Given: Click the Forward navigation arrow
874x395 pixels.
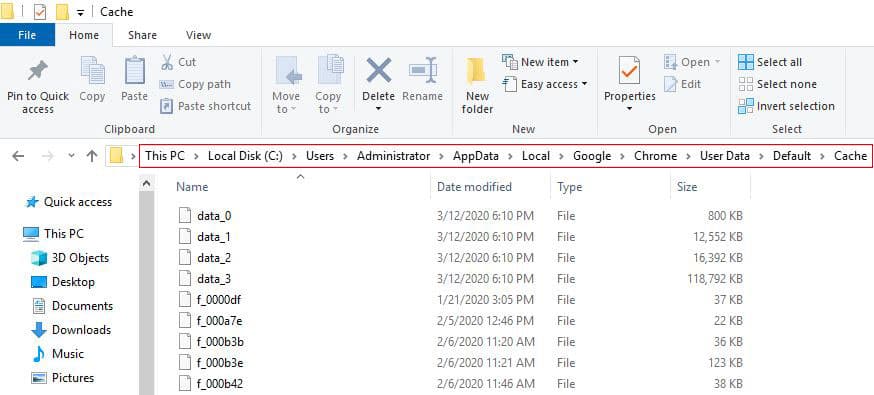Looking at the screenshot, I should (x=48, y=156).
